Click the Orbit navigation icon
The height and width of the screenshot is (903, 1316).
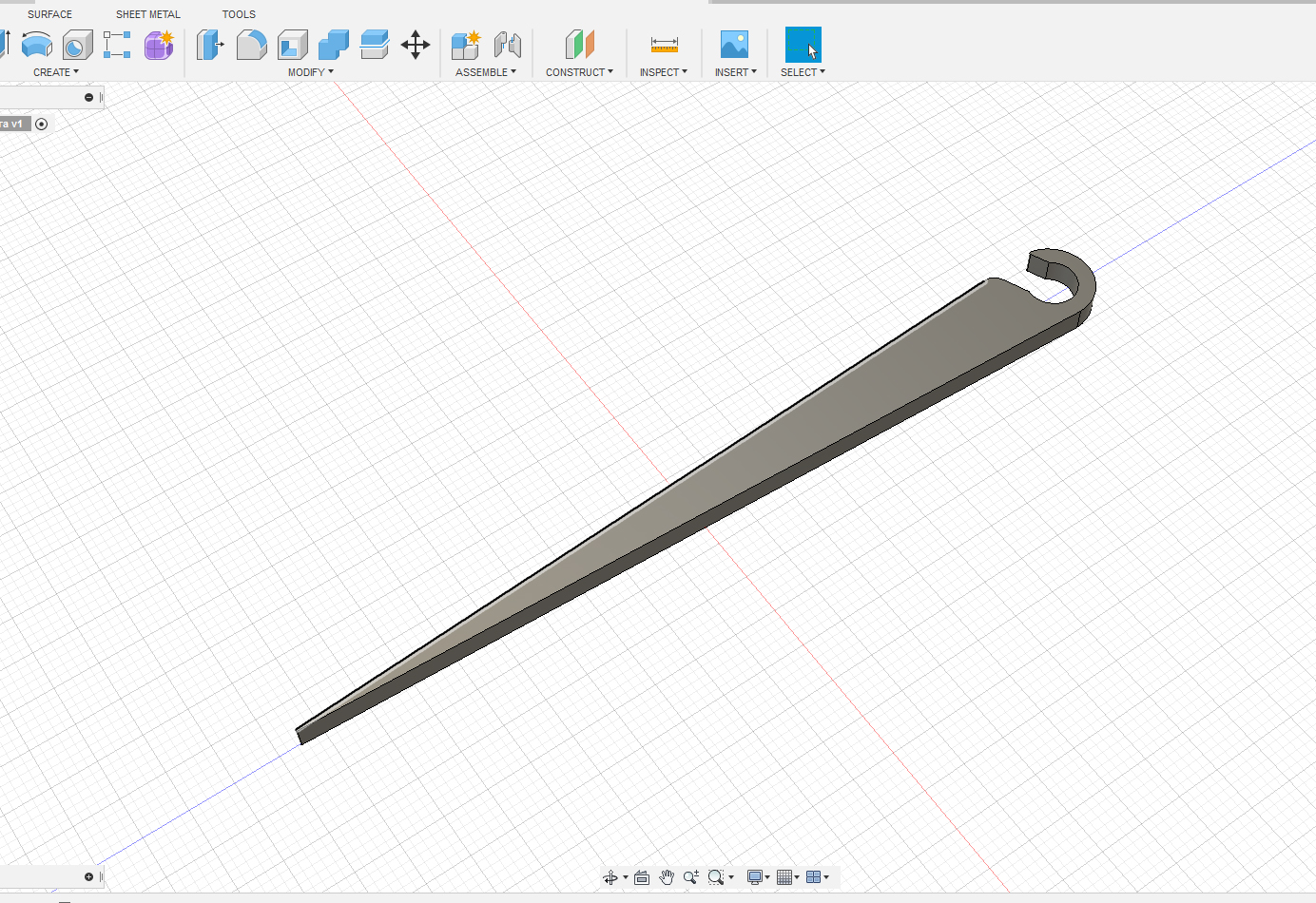tap(610, 877)
